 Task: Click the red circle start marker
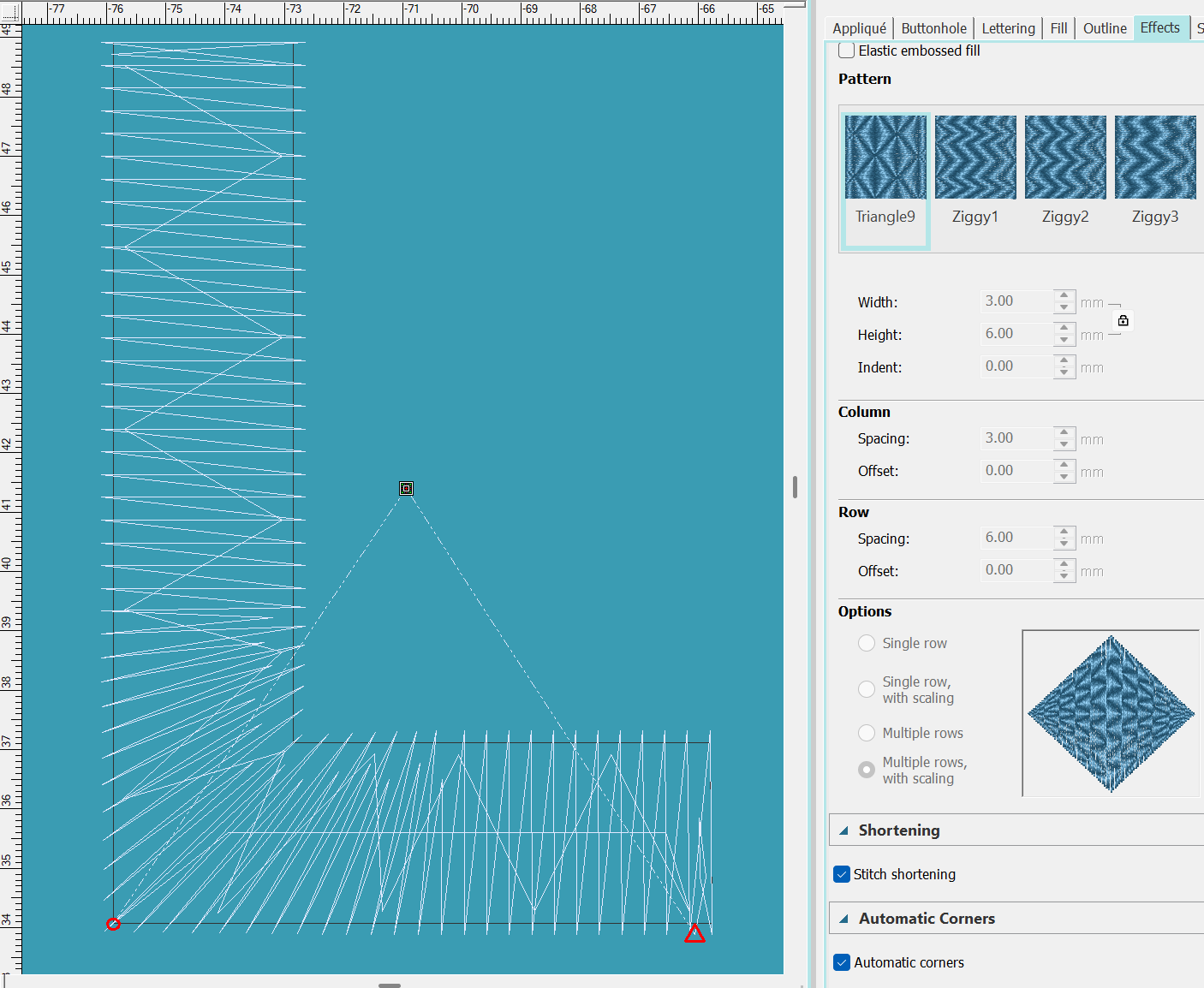coord(113,924)
